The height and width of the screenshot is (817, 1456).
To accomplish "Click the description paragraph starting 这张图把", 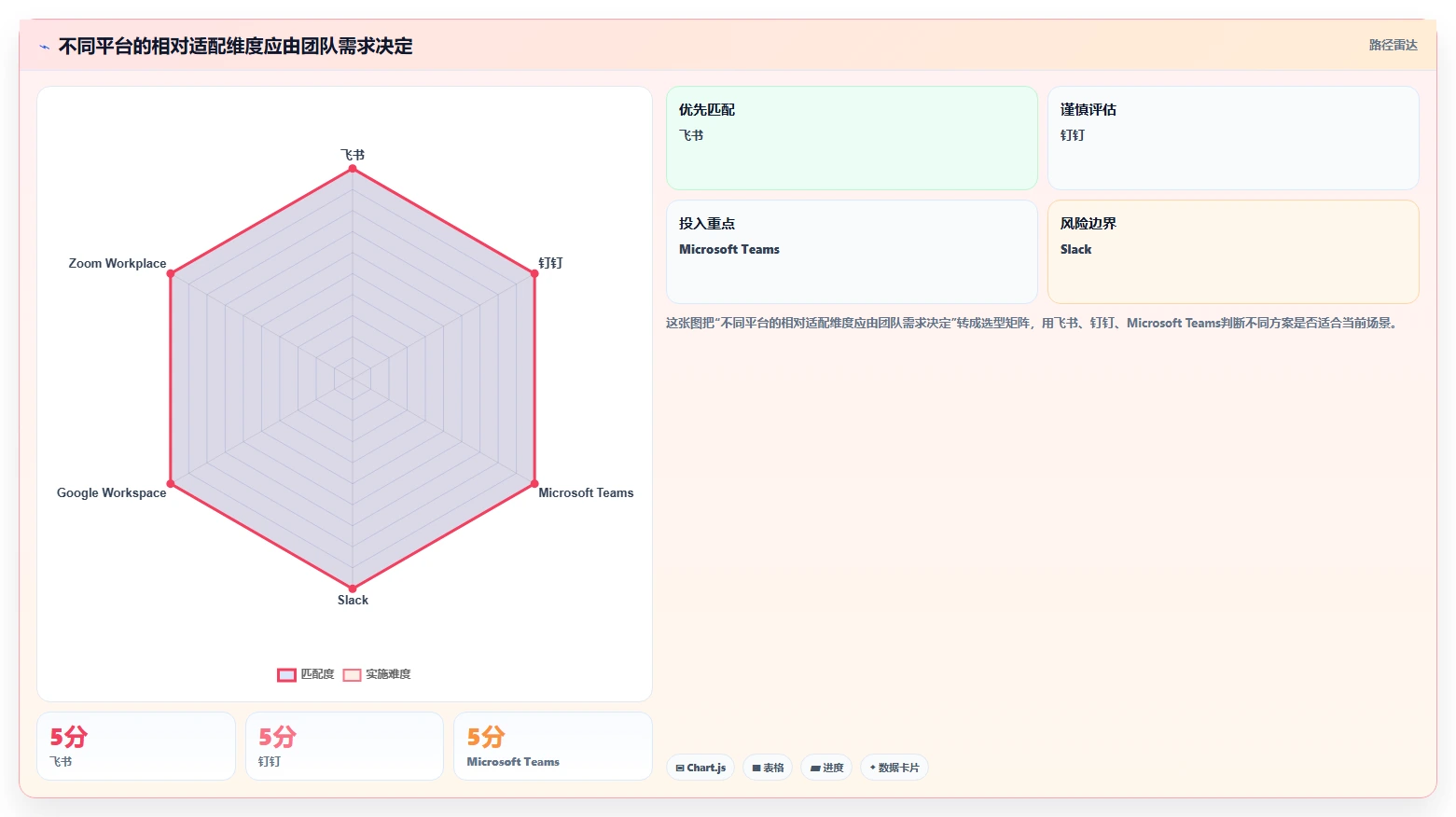I will (1033, 323).
